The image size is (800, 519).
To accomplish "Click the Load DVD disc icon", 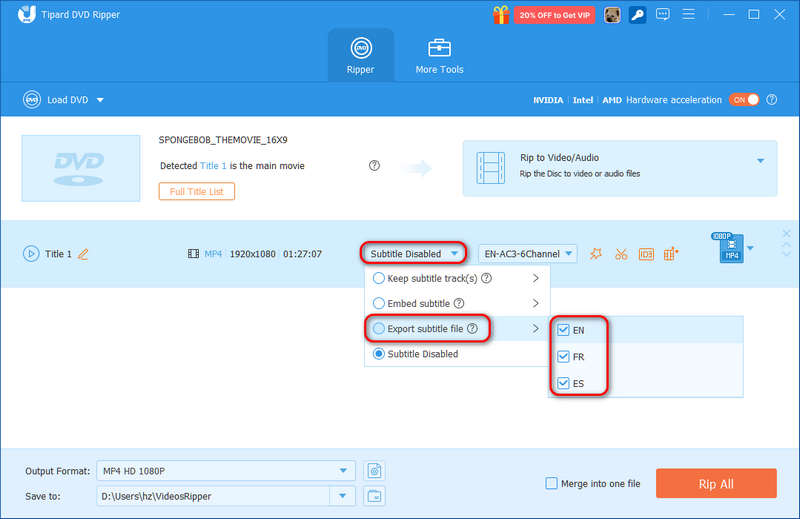I will coord(32,100).
